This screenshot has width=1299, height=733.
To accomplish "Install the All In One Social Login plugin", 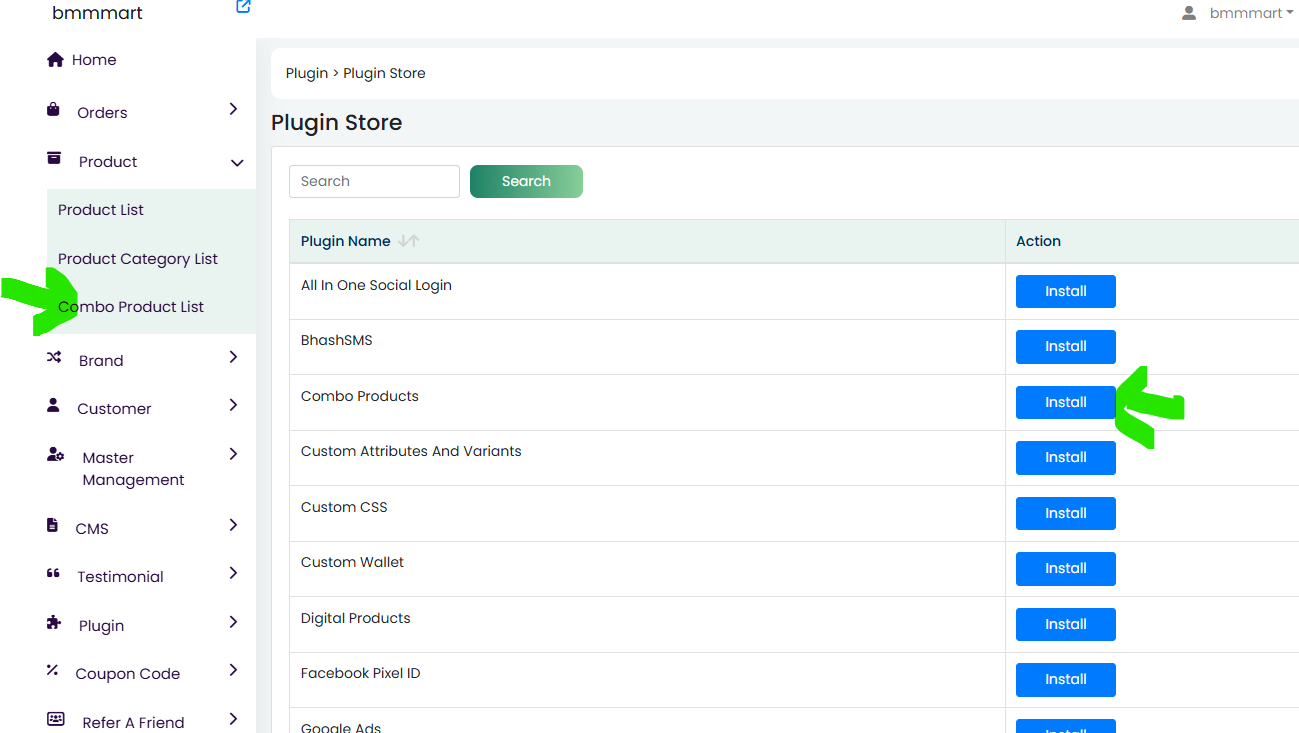I will click(x=1066, y=291).
